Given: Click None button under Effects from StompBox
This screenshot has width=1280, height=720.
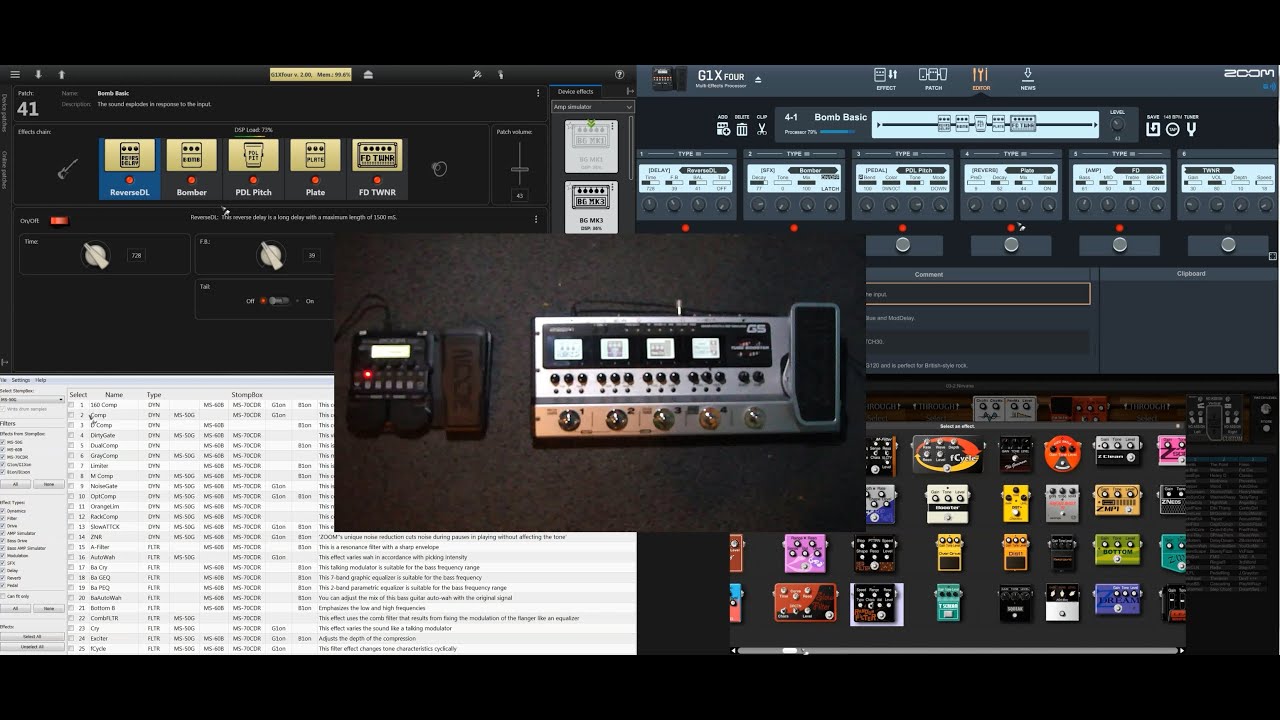Looking at the screenshot, I should (48, 484).
